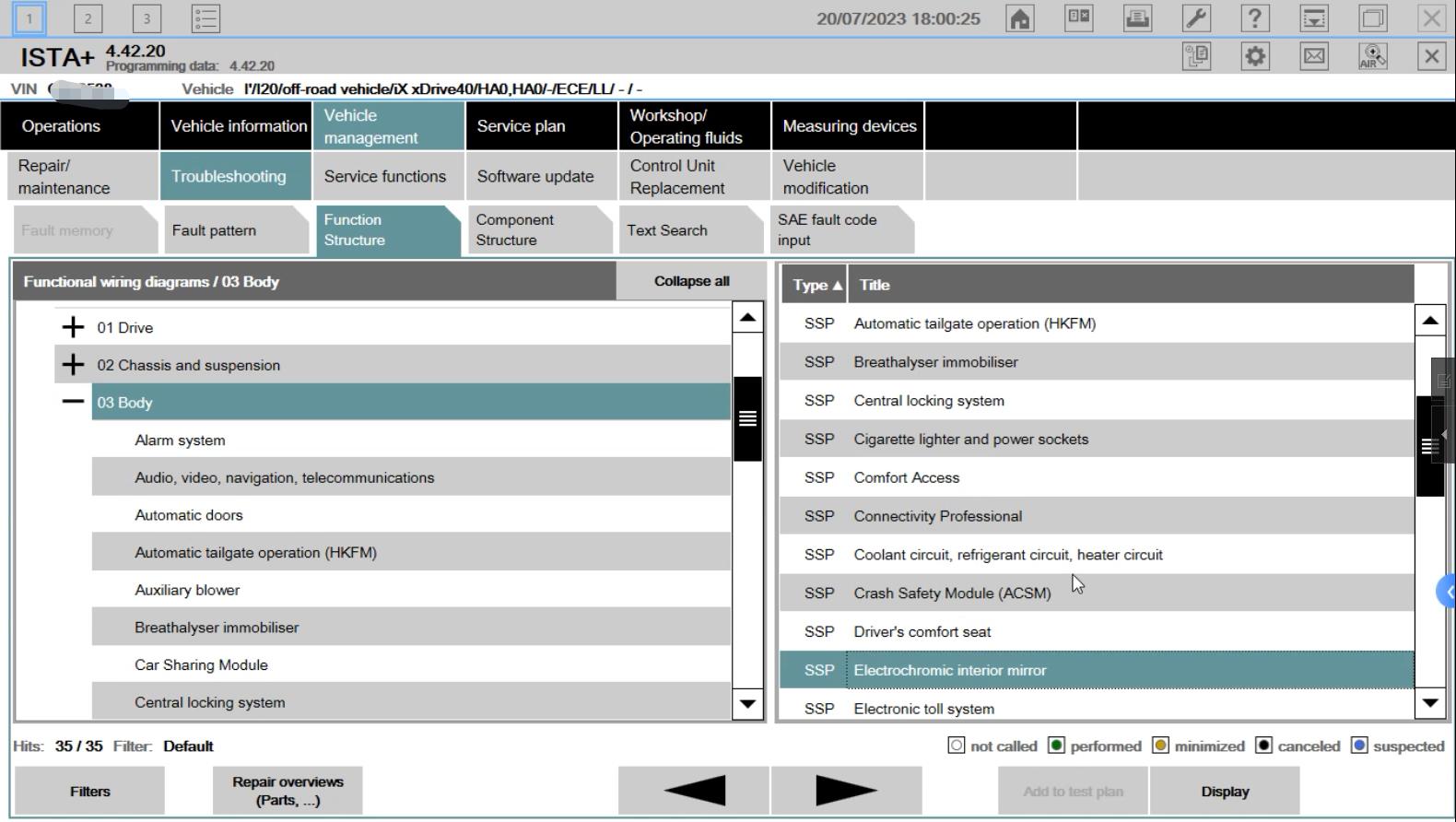Select Comfort Access SSP row
Image resolution: width=1456 pixels, height=822 pixels.
pos(1097,477)
